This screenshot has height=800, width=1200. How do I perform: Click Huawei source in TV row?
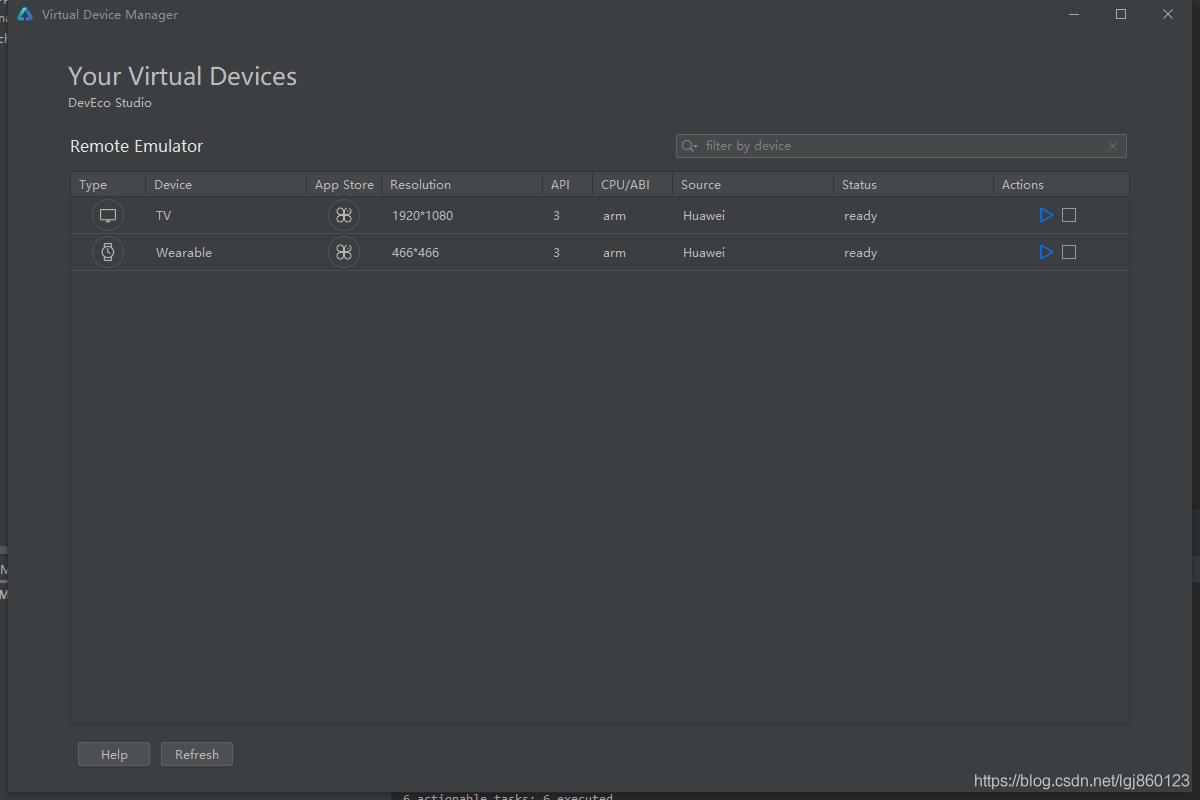pyautogui.click(x=704, y=215)
